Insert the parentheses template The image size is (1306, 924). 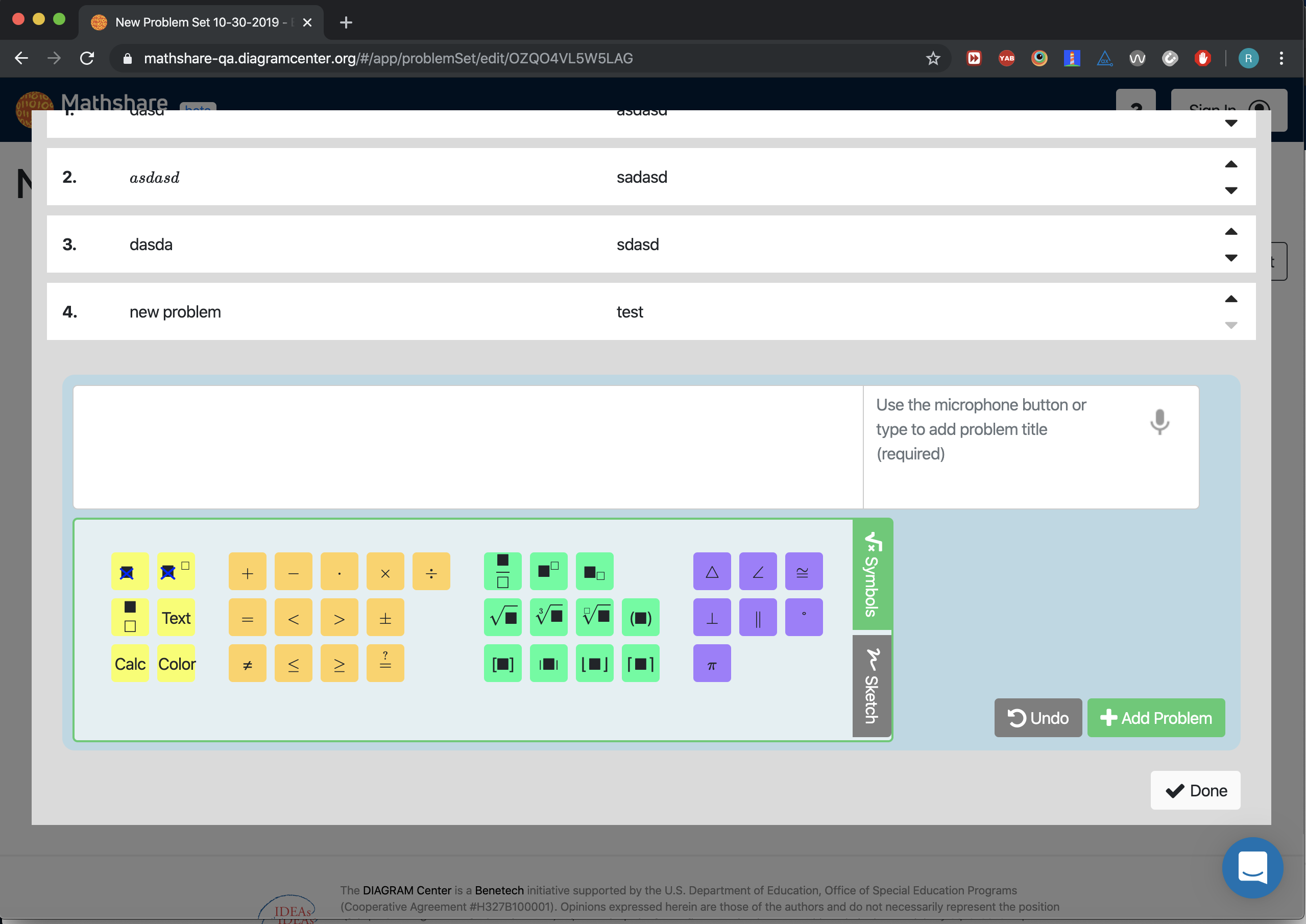(641, 617)
